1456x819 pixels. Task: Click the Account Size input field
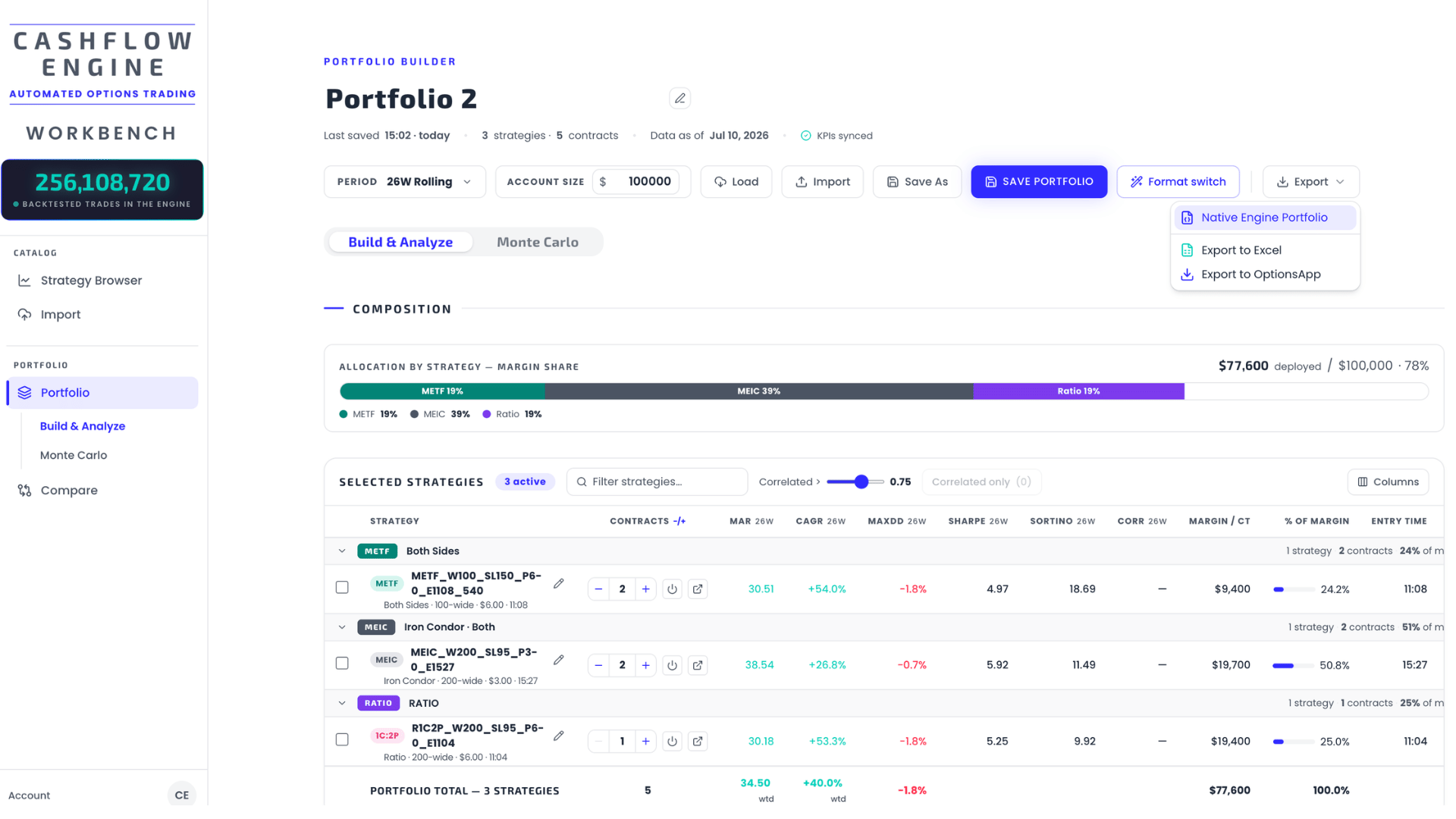635,182
